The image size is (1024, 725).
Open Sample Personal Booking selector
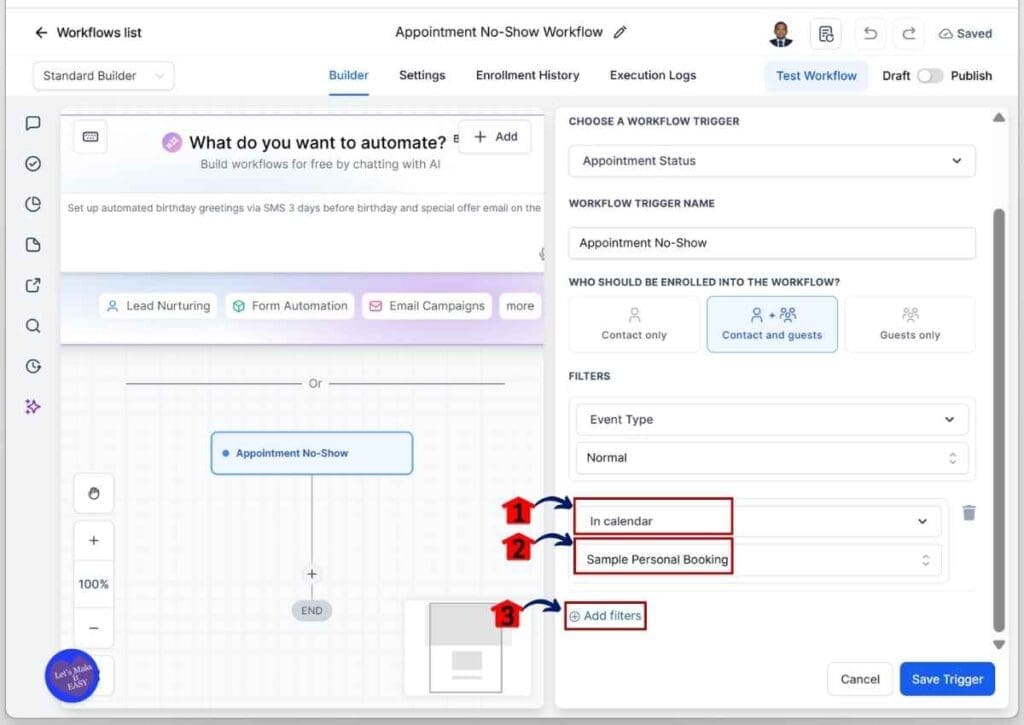tap(758, 559)
